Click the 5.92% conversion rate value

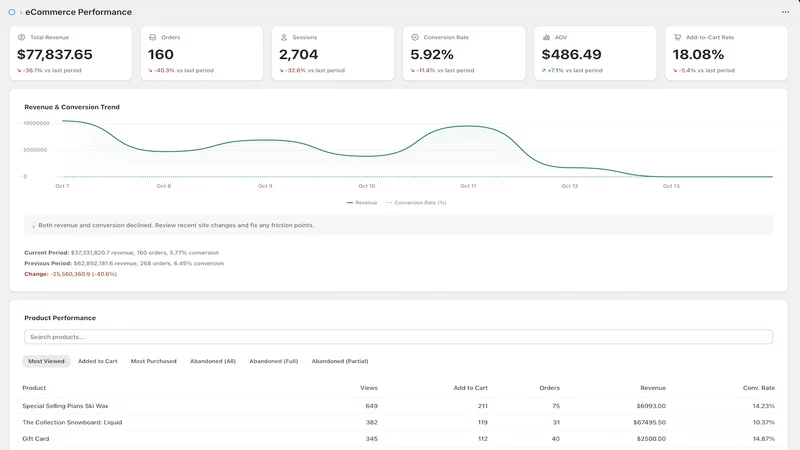[432, 54]
